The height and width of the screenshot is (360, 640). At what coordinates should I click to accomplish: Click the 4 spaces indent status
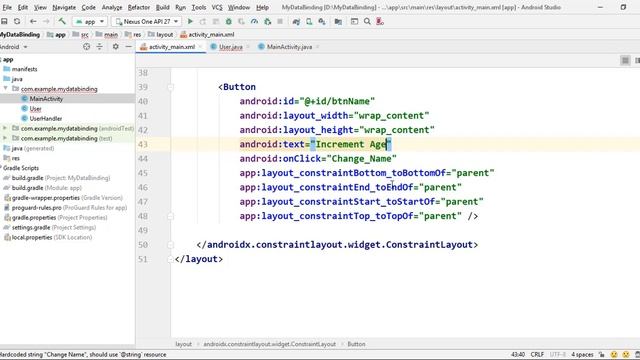pos(582,354)
